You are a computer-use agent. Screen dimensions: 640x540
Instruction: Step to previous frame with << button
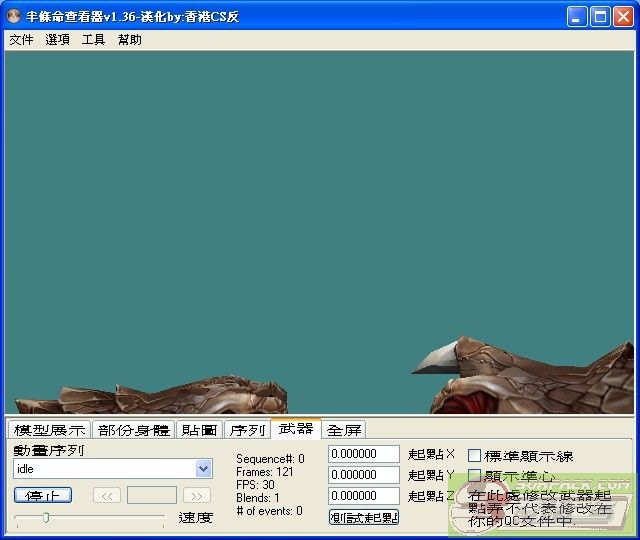(107, 496)
